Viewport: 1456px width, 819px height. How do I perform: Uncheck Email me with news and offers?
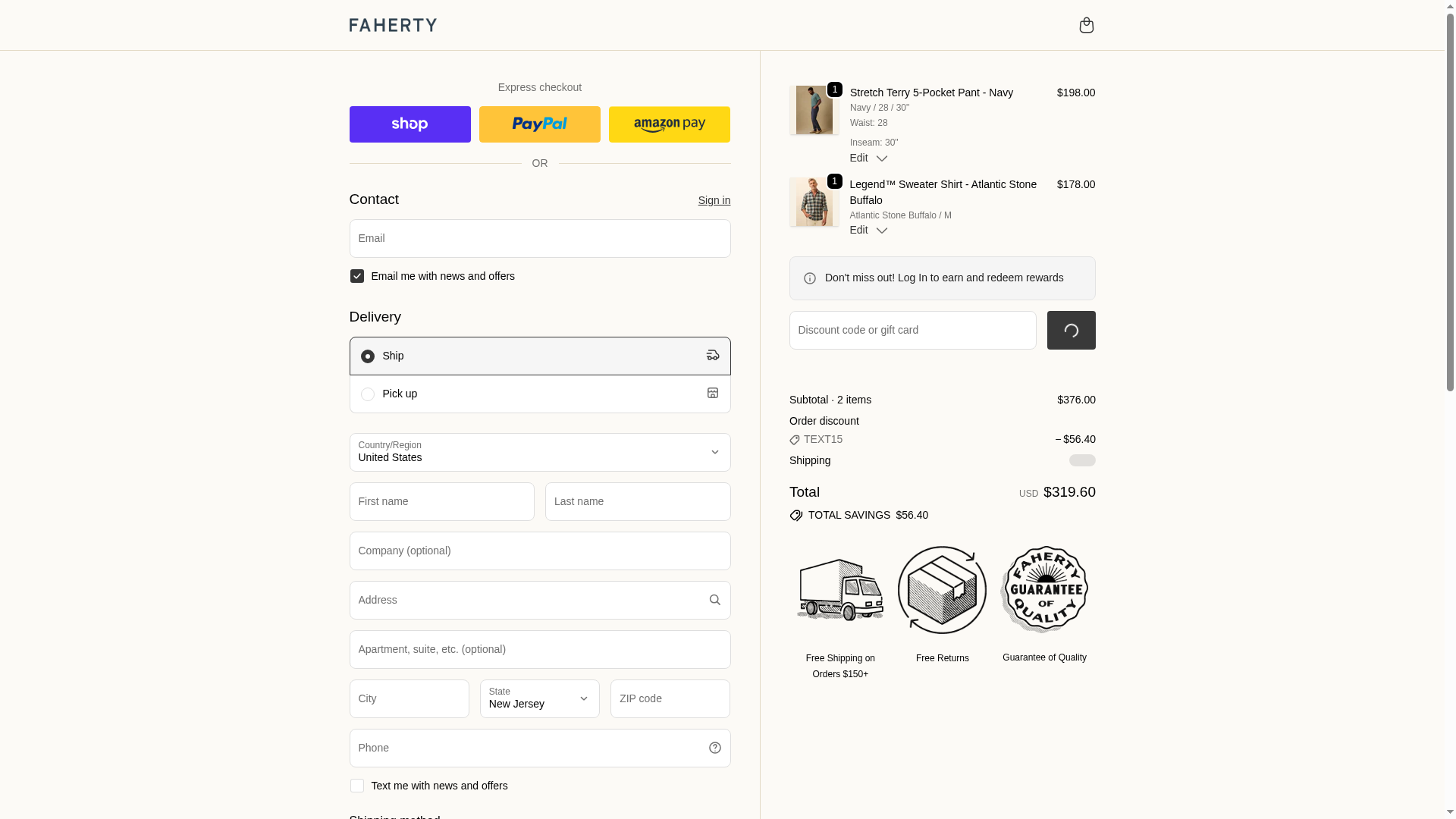357,276
